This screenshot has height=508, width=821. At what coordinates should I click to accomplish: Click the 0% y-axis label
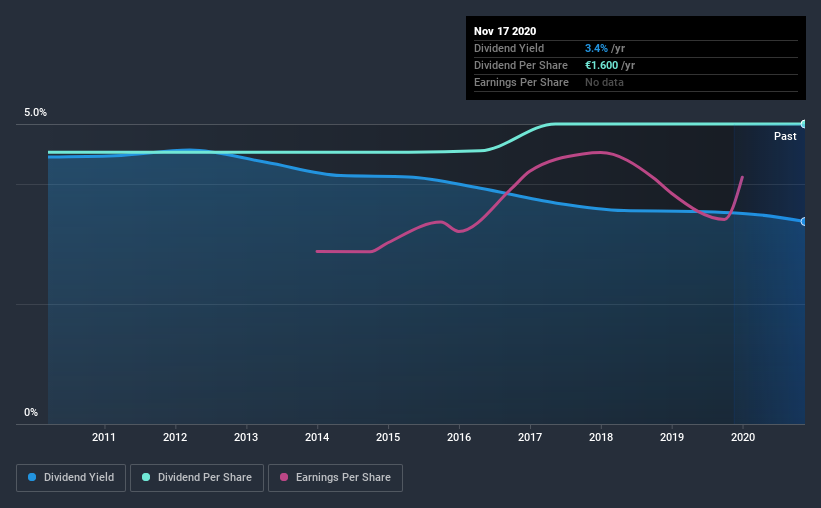31,413
